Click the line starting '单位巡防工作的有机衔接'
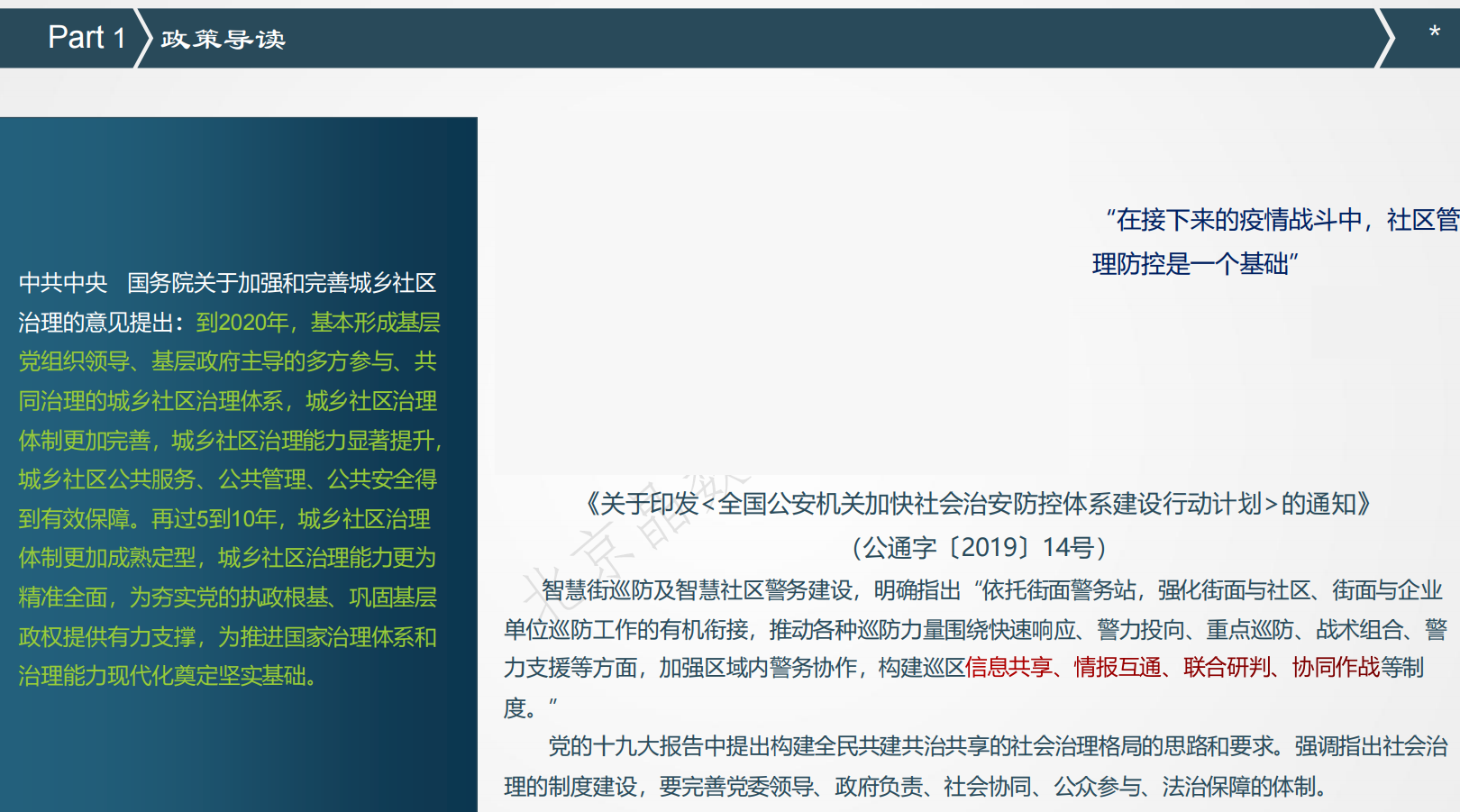Screen dimensions: 1460x812 tap(975, 630)
